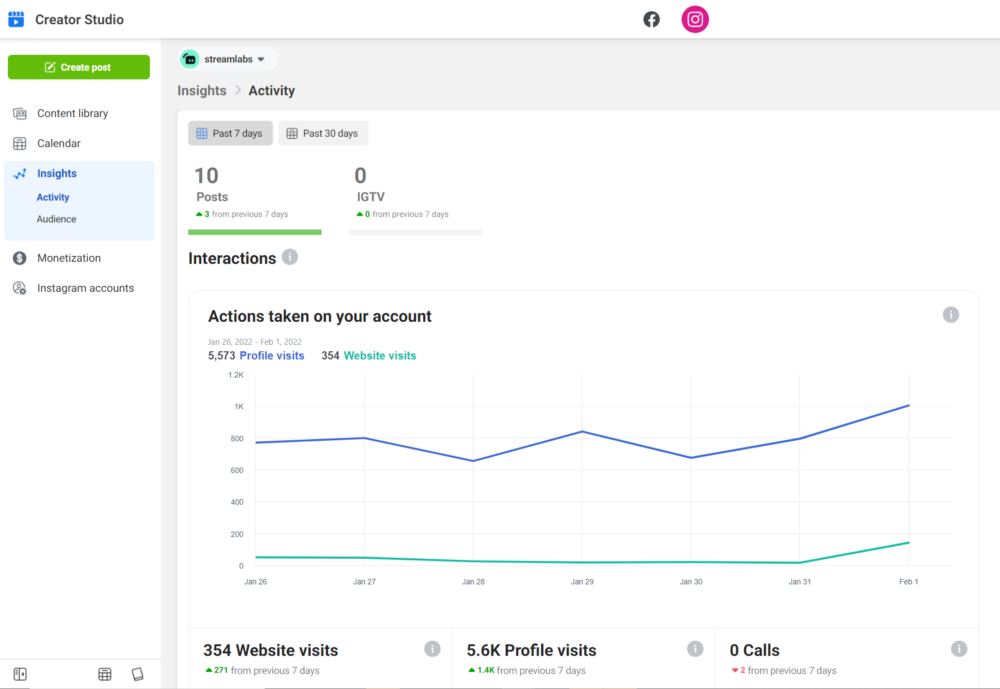Screen dimensions: 1000x689
Task: Click info icon for Actions taken chart
Action: pos(950,315)
